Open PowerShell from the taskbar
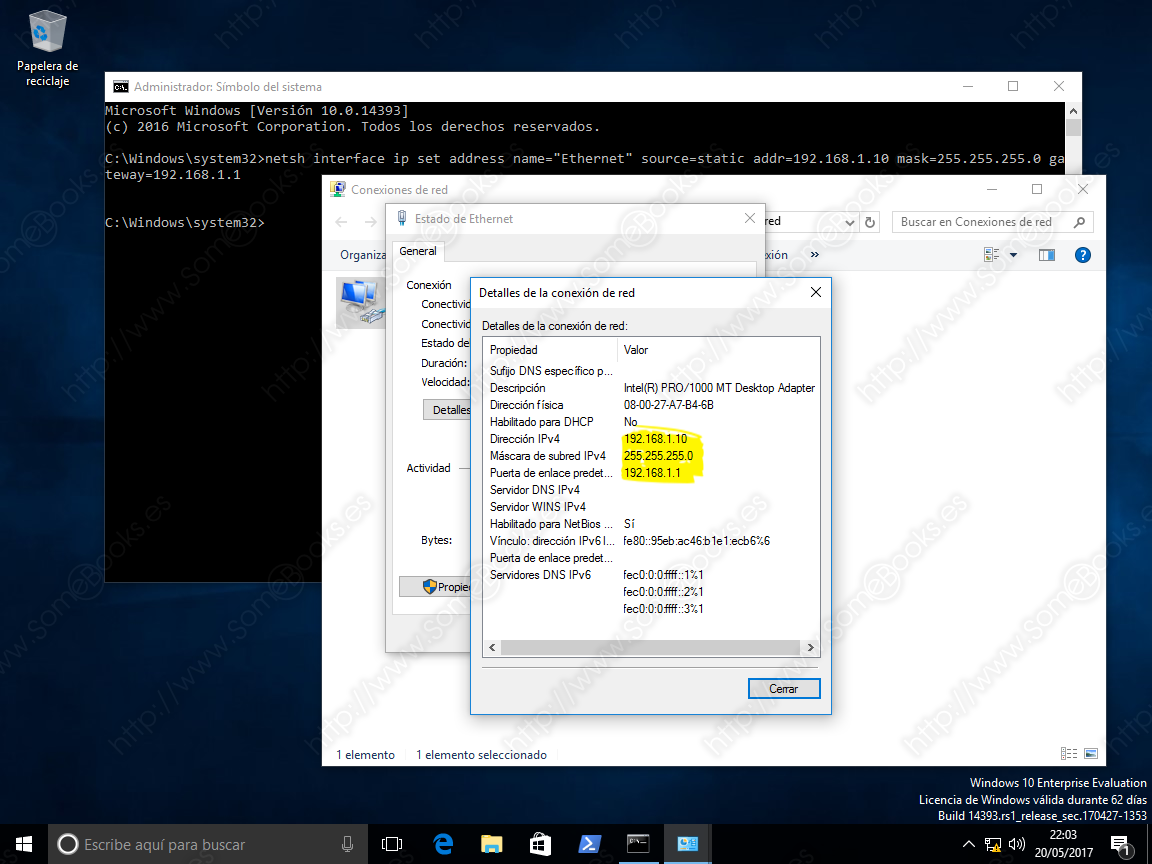Image resolution: width=1152 pixels, height=864 pixels. 590,845
